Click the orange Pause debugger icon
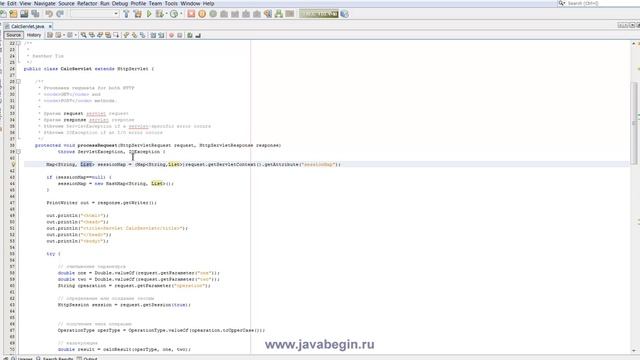640x360 pixels. (x=202, y=13)
